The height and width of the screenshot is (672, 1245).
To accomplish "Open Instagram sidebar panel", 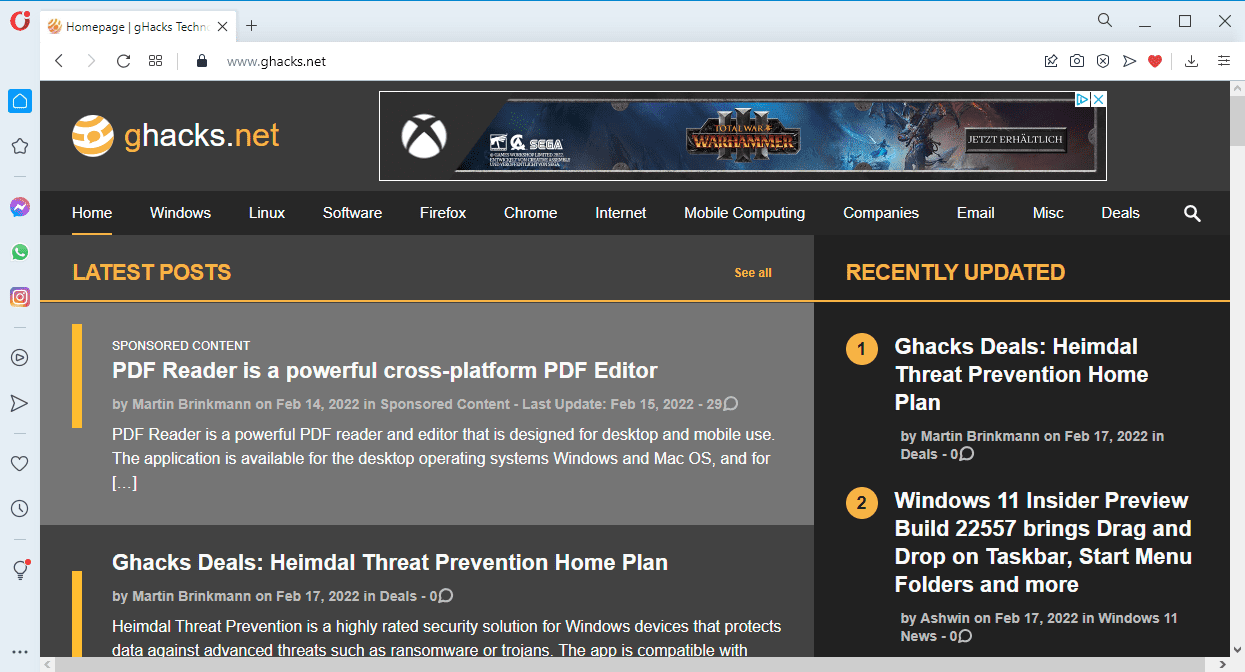I will click(x=19, y=297).
